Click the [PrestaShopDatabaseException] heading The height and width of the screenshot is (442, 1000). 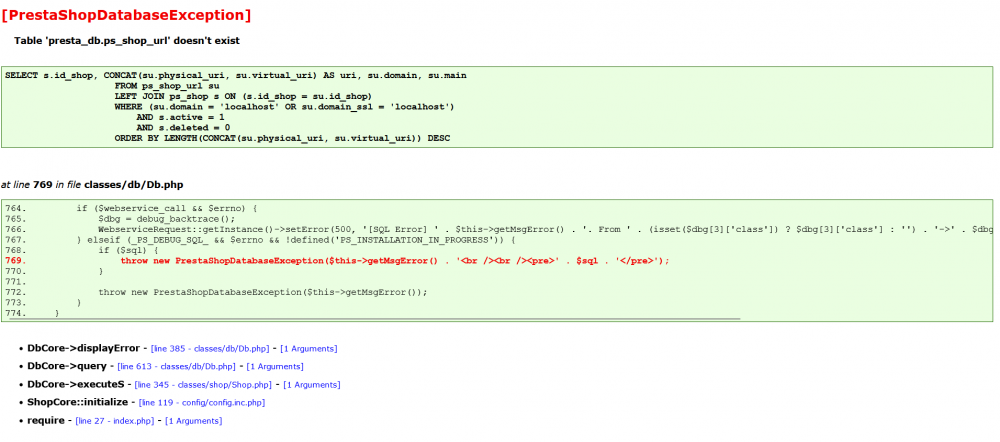coord(126,15)
